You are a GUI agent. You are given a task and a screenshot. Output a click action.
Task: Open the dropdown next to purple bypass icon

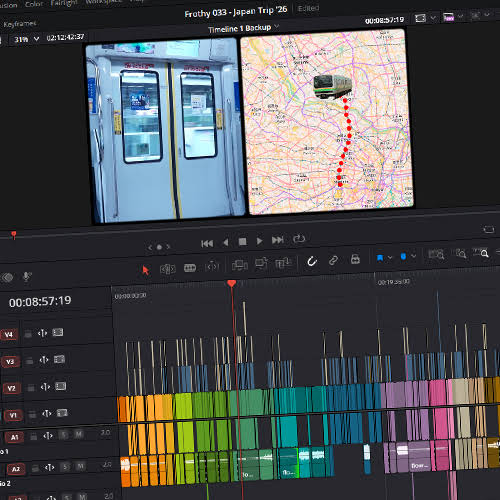460,16
